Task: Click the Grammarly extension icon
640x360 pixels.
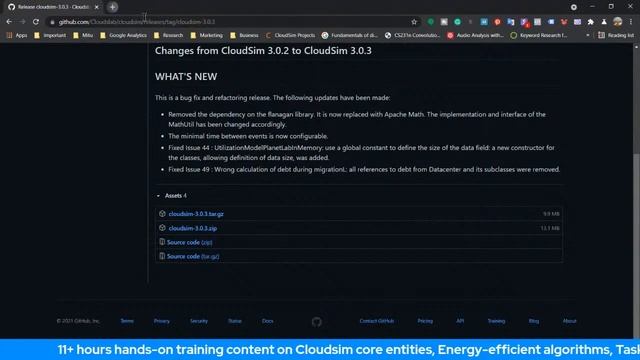Action: point(458,22)
